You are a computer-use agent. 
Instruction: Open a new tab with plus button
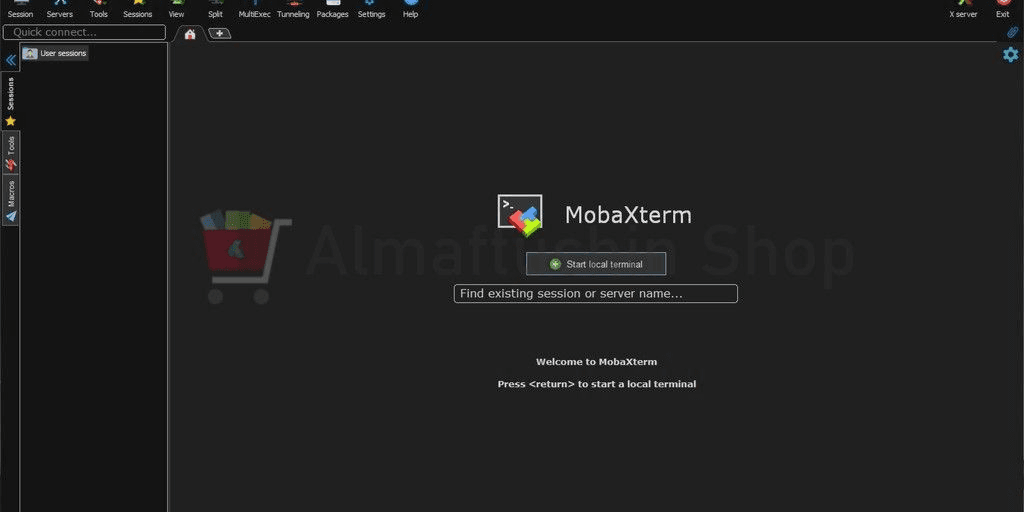219,33
